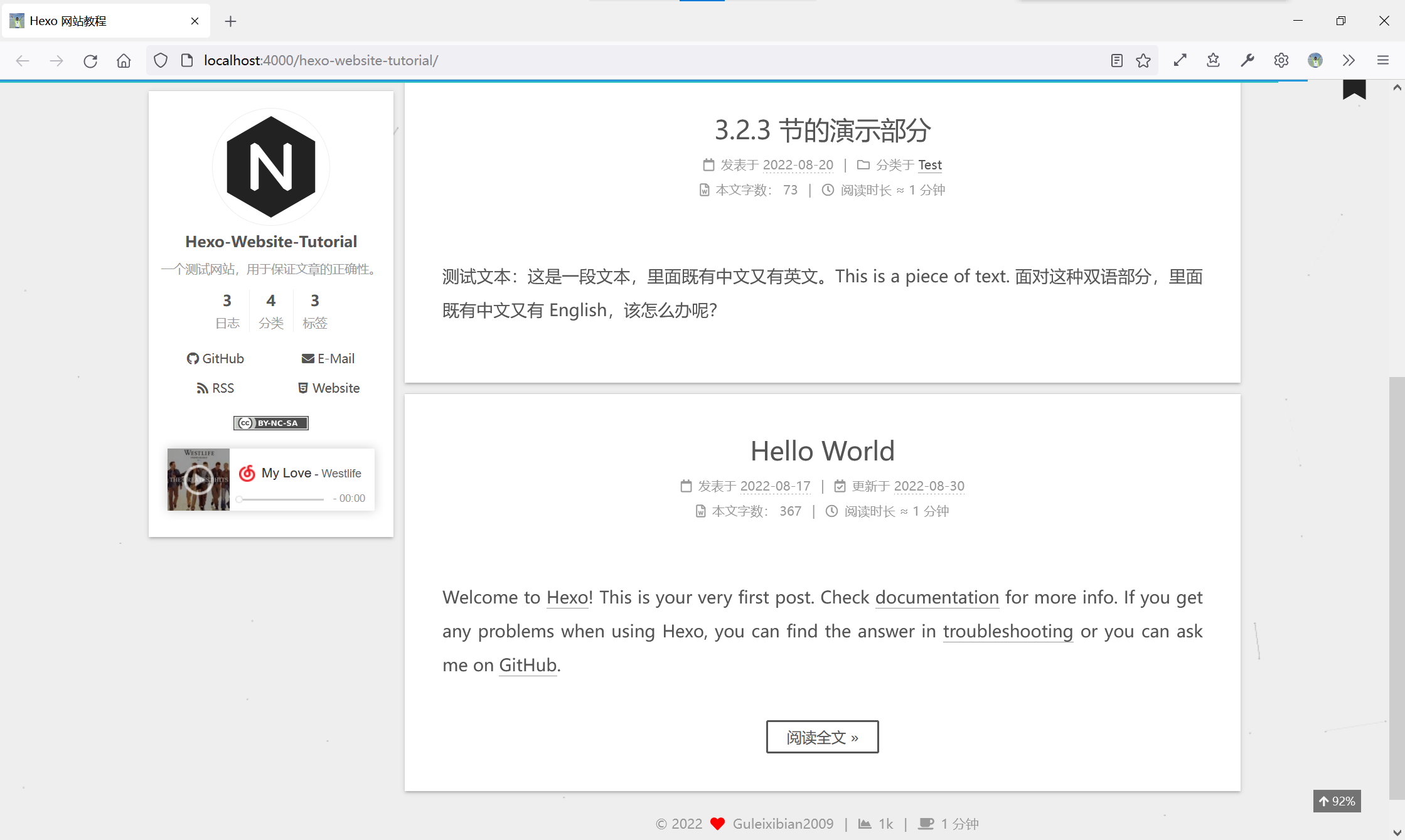The image size is (1405, 840).
Task: Click the music player progress bar
Action: [x=281, y=499]
